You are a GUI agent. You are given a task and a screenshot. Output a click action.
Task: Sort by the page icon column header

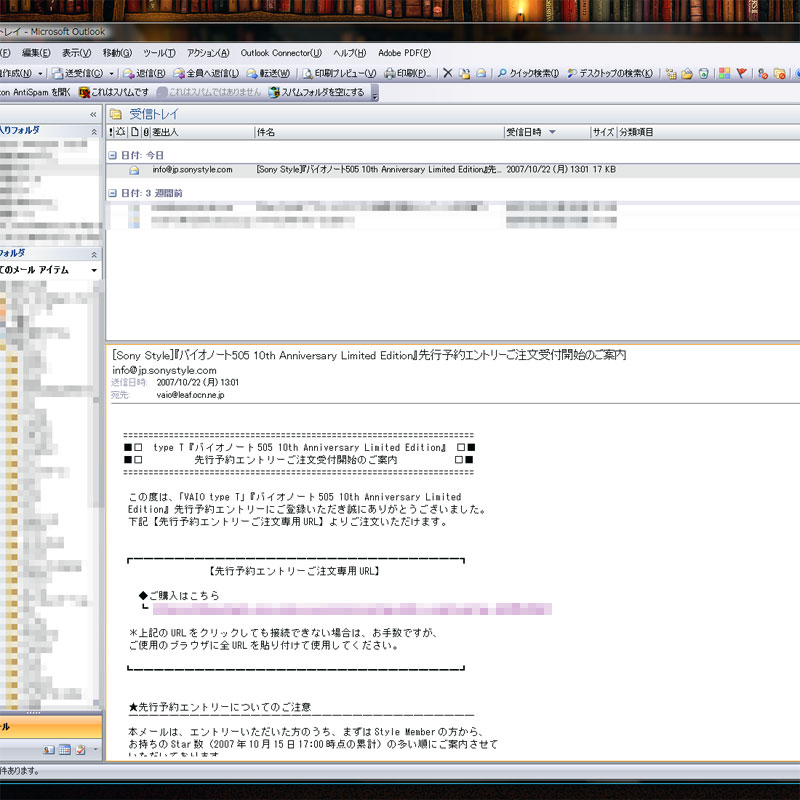[134, 132]
